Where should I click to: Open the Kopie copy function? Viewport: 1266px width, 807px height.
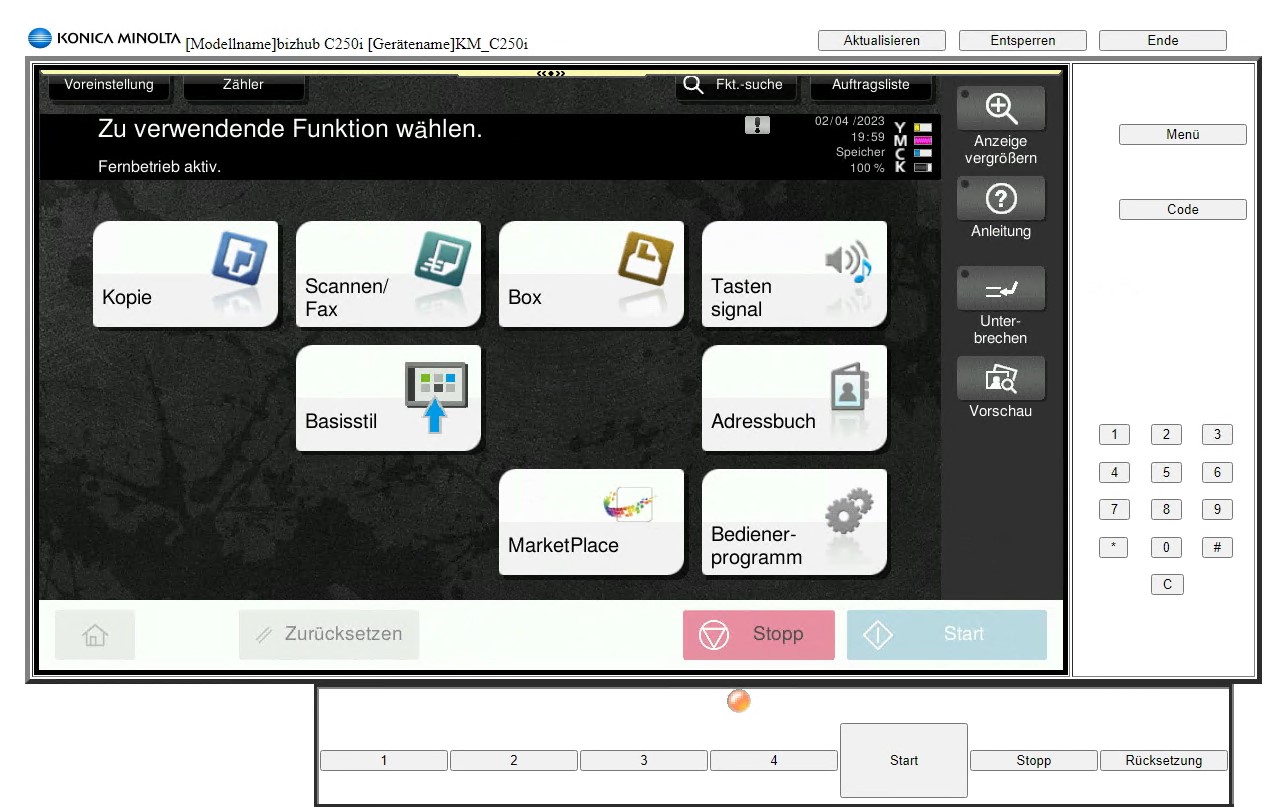[x=185, y=274]
